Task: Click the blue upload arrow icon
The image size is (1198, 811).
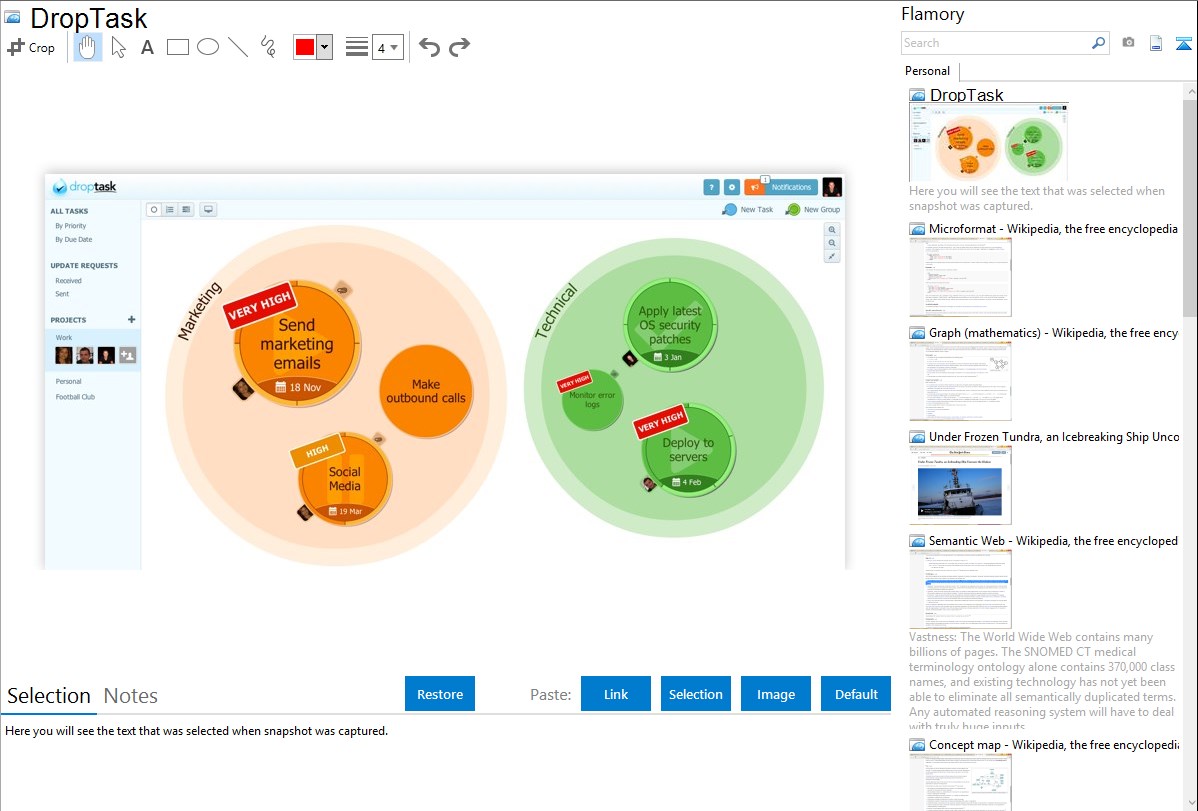Action: click(1183, 43)
